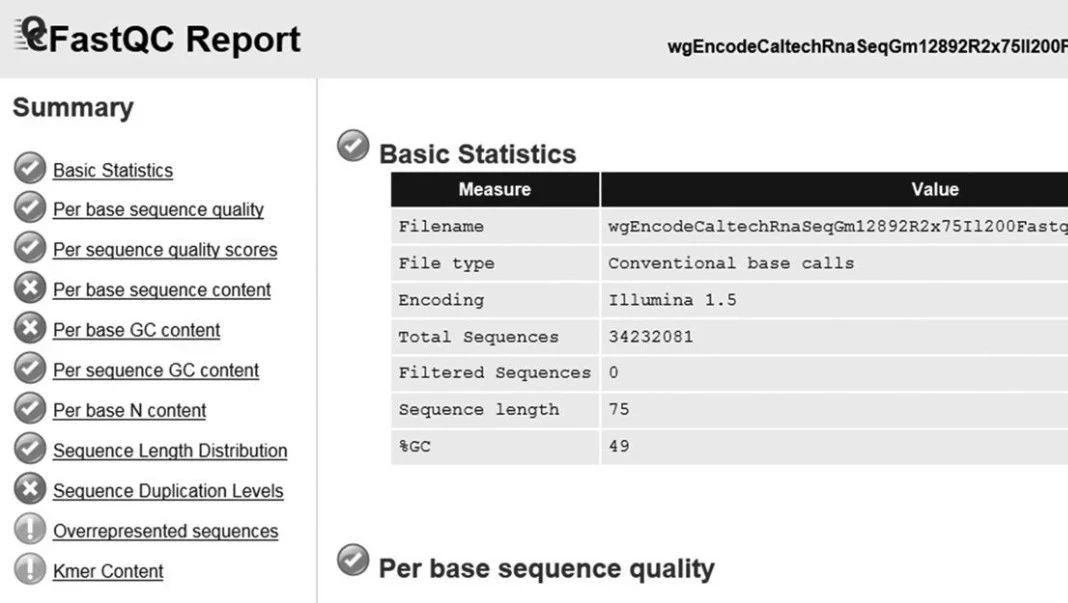Open the Basic Statistics summary link
Screen dimensions: 1068x603
[x=113, y=170]
